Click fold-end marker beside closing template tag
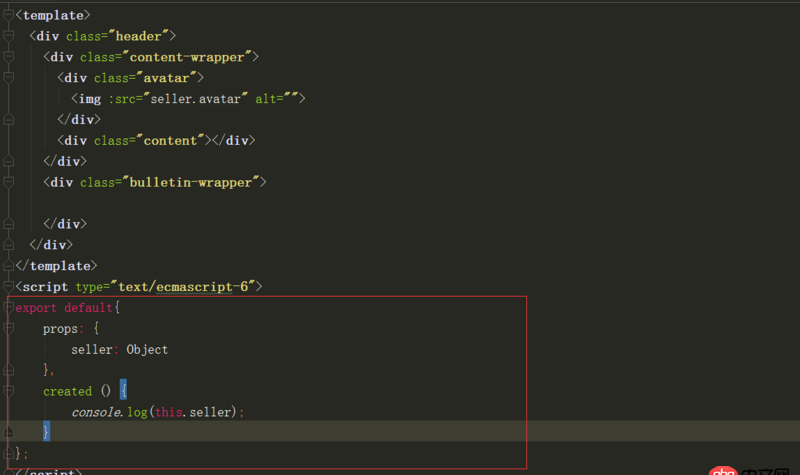The width and height of the screenshot is (800, 475). click(8, 265)
